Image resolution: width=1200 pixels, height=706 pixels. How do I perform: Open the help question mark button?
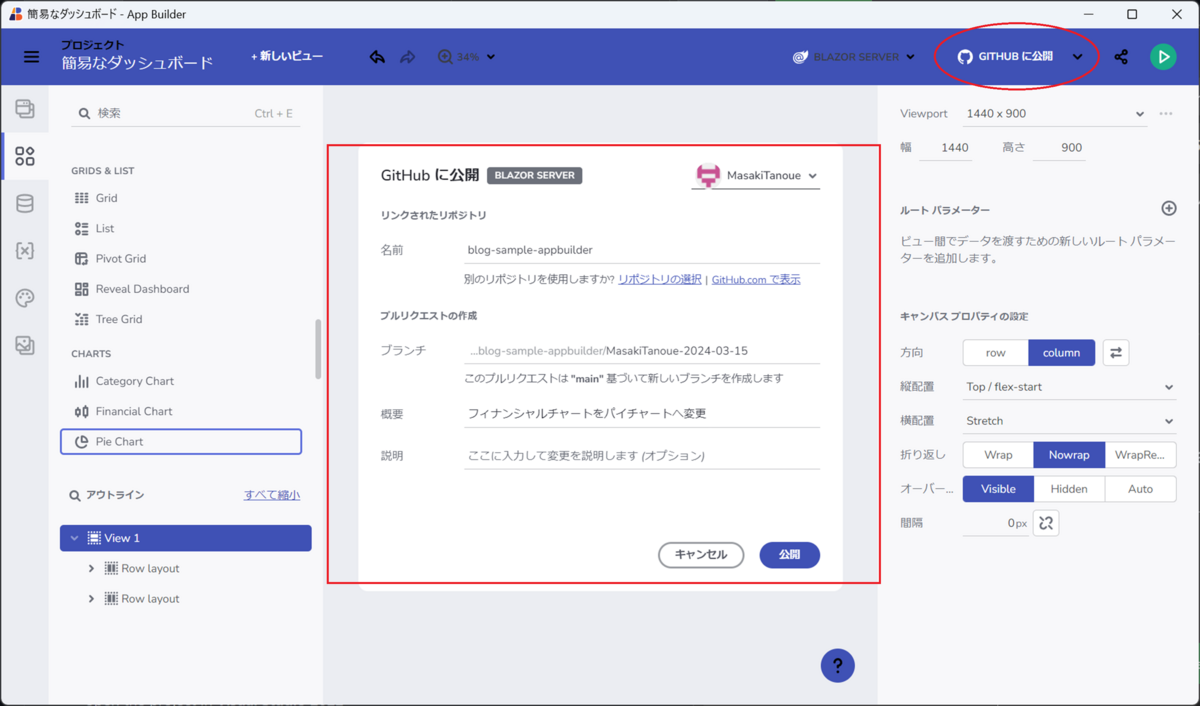(838, 665)
